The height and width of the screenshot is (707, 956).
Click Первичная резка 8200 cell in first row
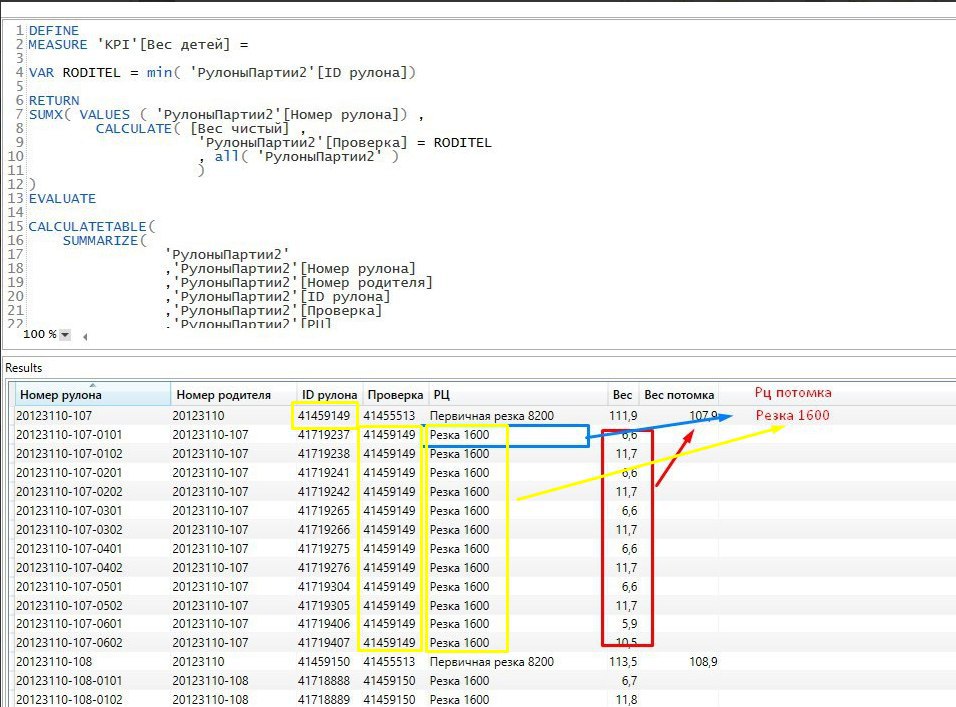(491, 415)
